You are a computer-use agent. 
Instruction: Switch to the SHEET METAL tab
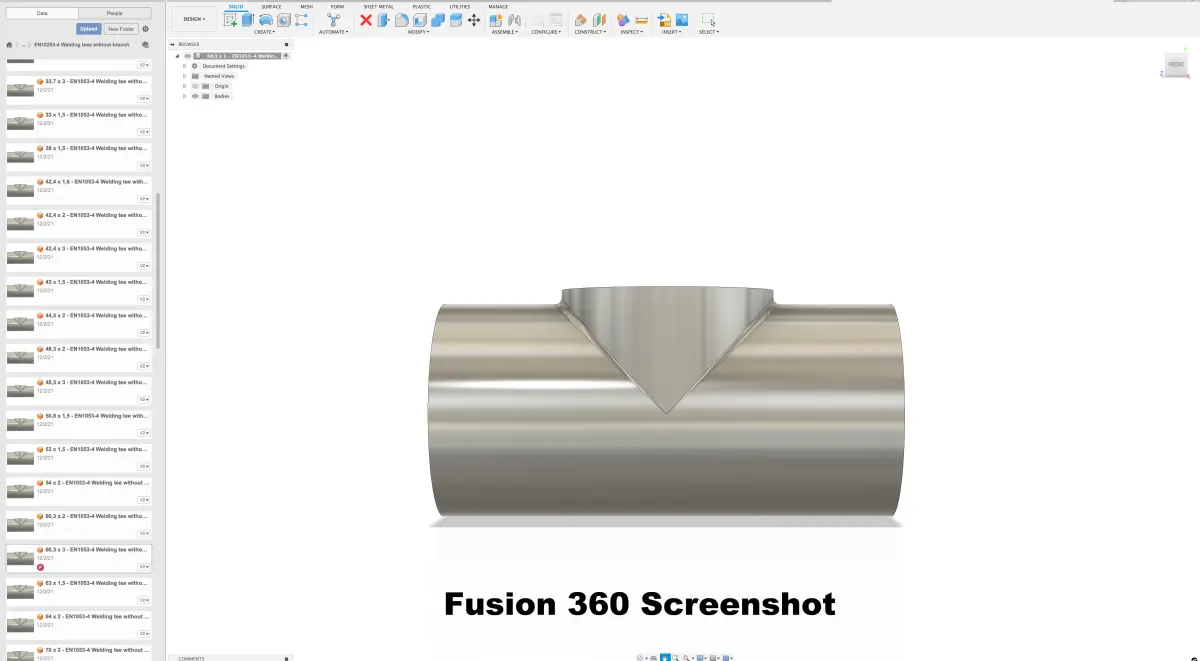tap(378, 7)
